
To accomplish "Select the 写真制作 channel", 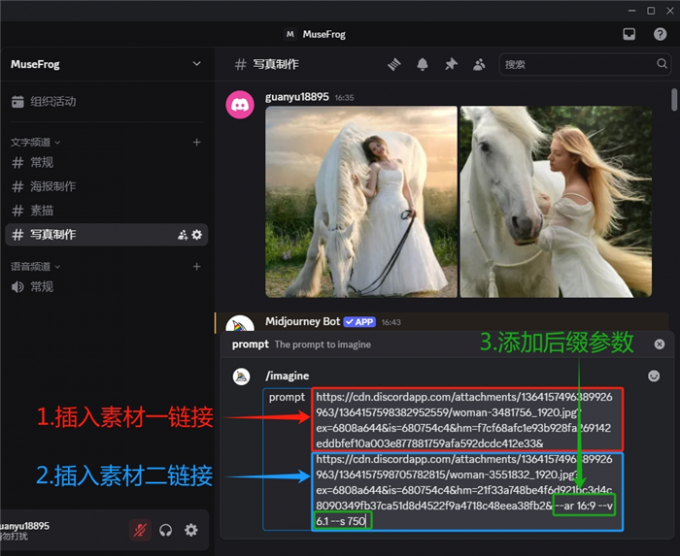I will pyautogui.click(x=106, y=235).
